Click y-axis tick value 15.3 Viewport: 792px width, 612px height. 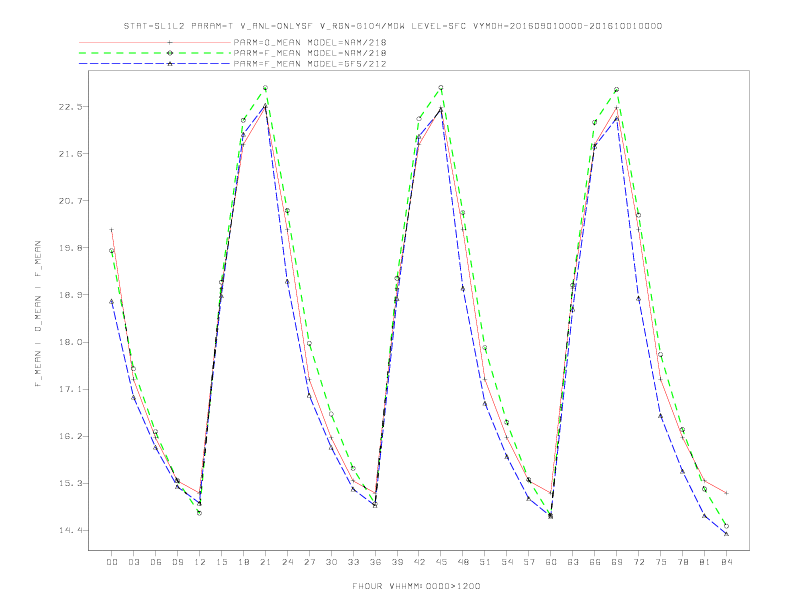pyautogui.click(x=70, y=483)
